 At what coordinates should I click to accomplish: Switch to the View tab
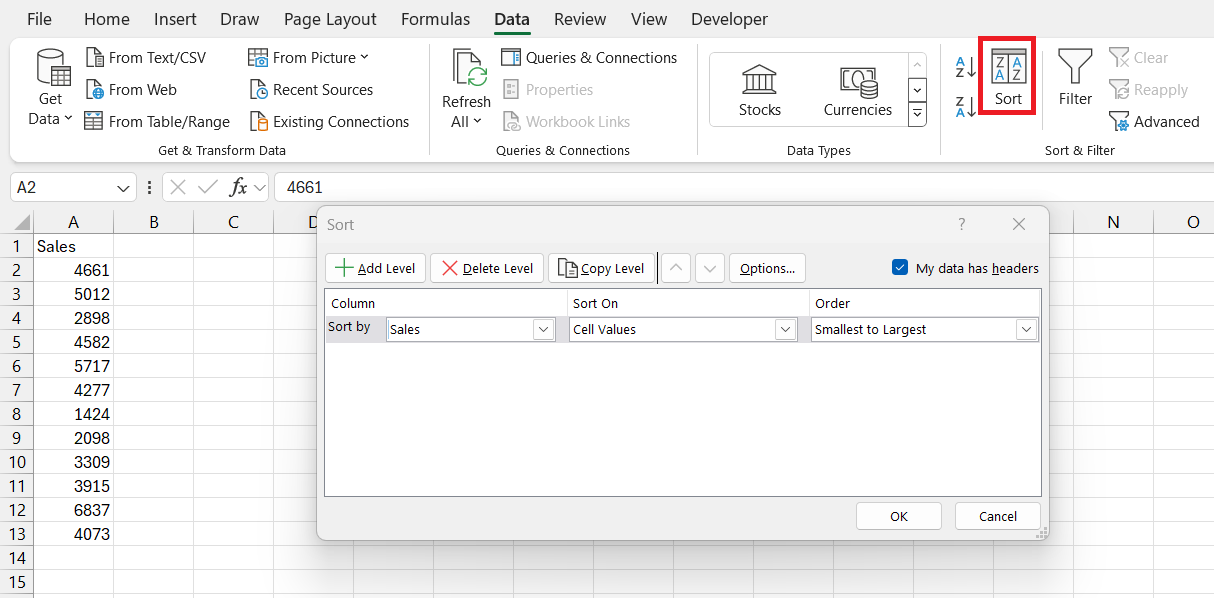(649, 19)
